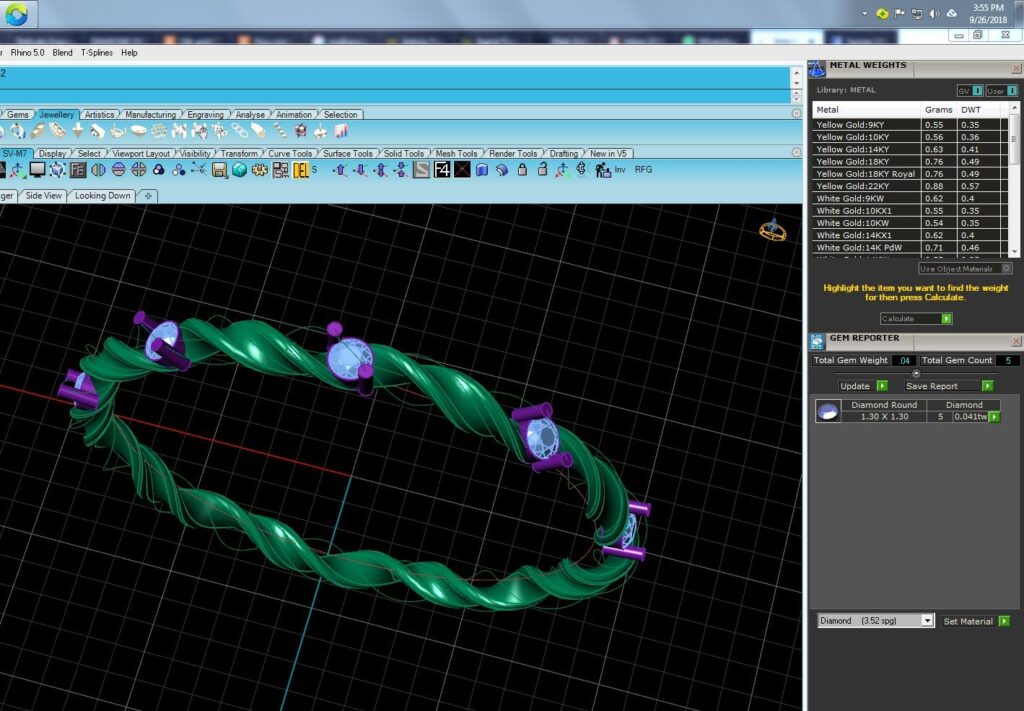1024x711 pixels.
Task: Click the lock padlock icon
Action: pyautogui.click(x=522, y=170)
